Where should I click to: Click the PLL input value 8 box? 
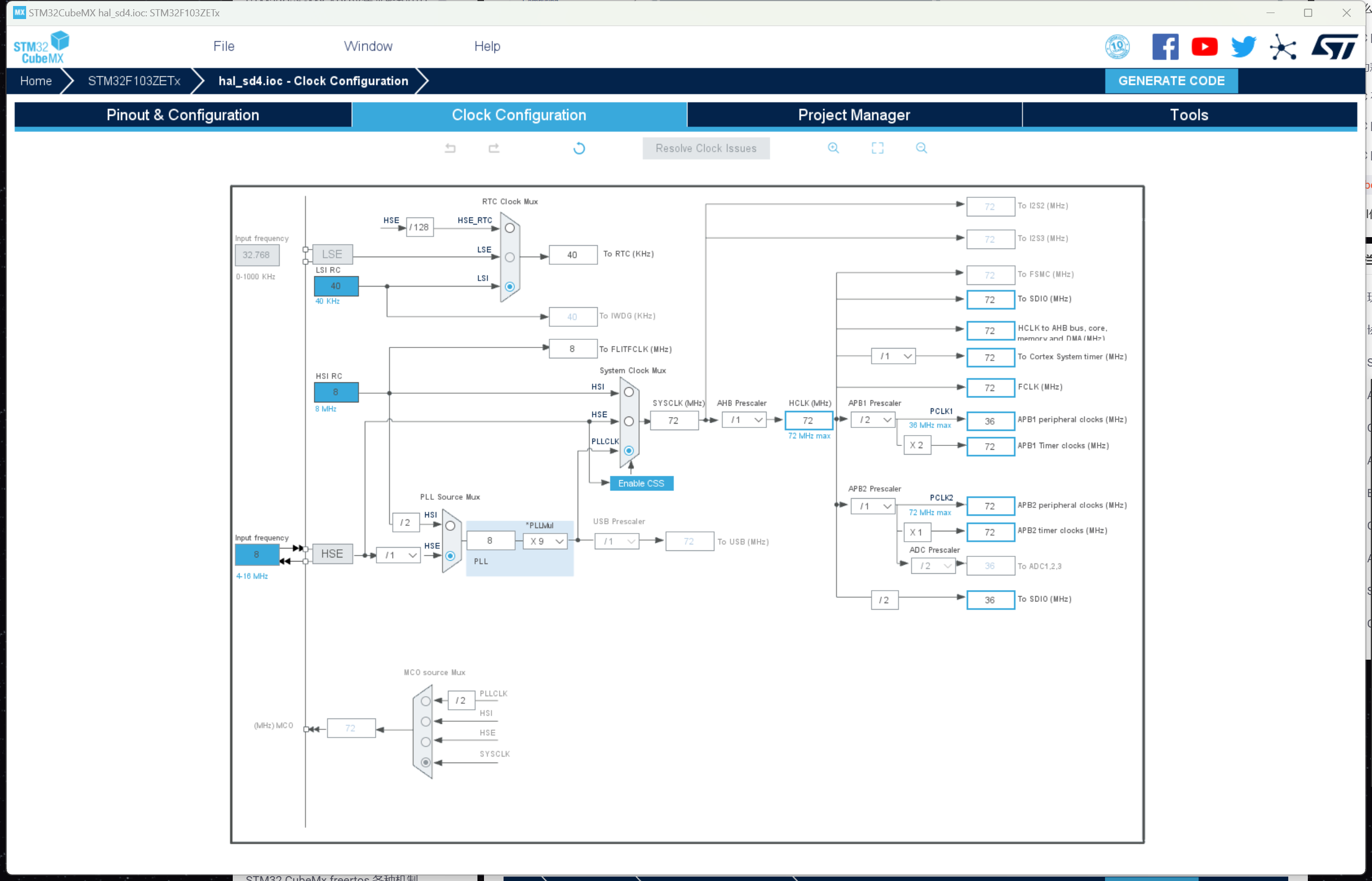tap(491, 541)
